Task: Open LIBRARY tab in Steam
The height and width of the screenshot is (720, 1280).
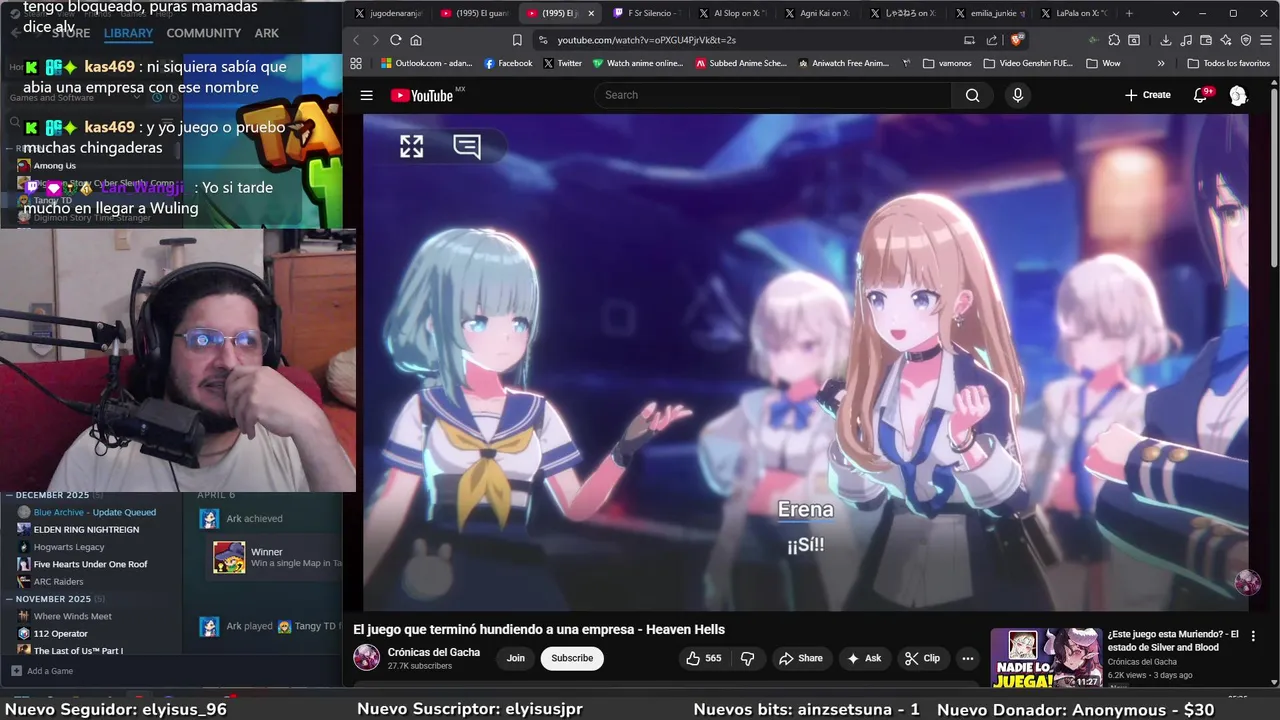Action: (x=128, y=33)
